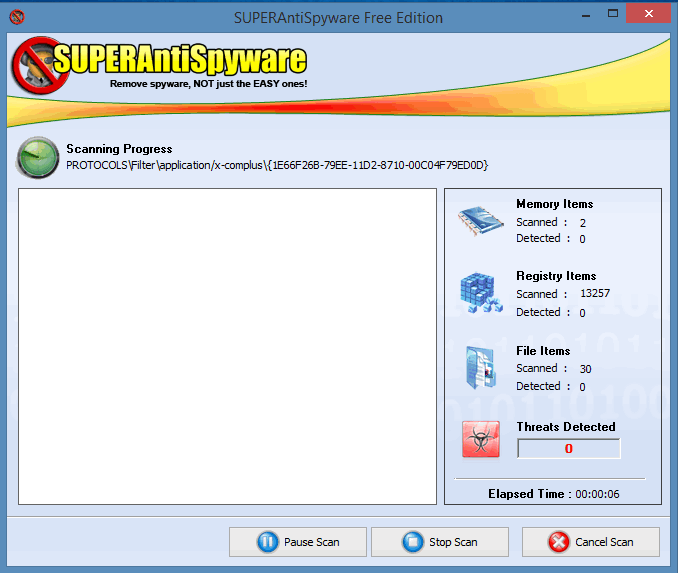The width and height of the screenshot is (678, 573).
Task: Click the Memory Items chip icon
Action: point(481,221)
